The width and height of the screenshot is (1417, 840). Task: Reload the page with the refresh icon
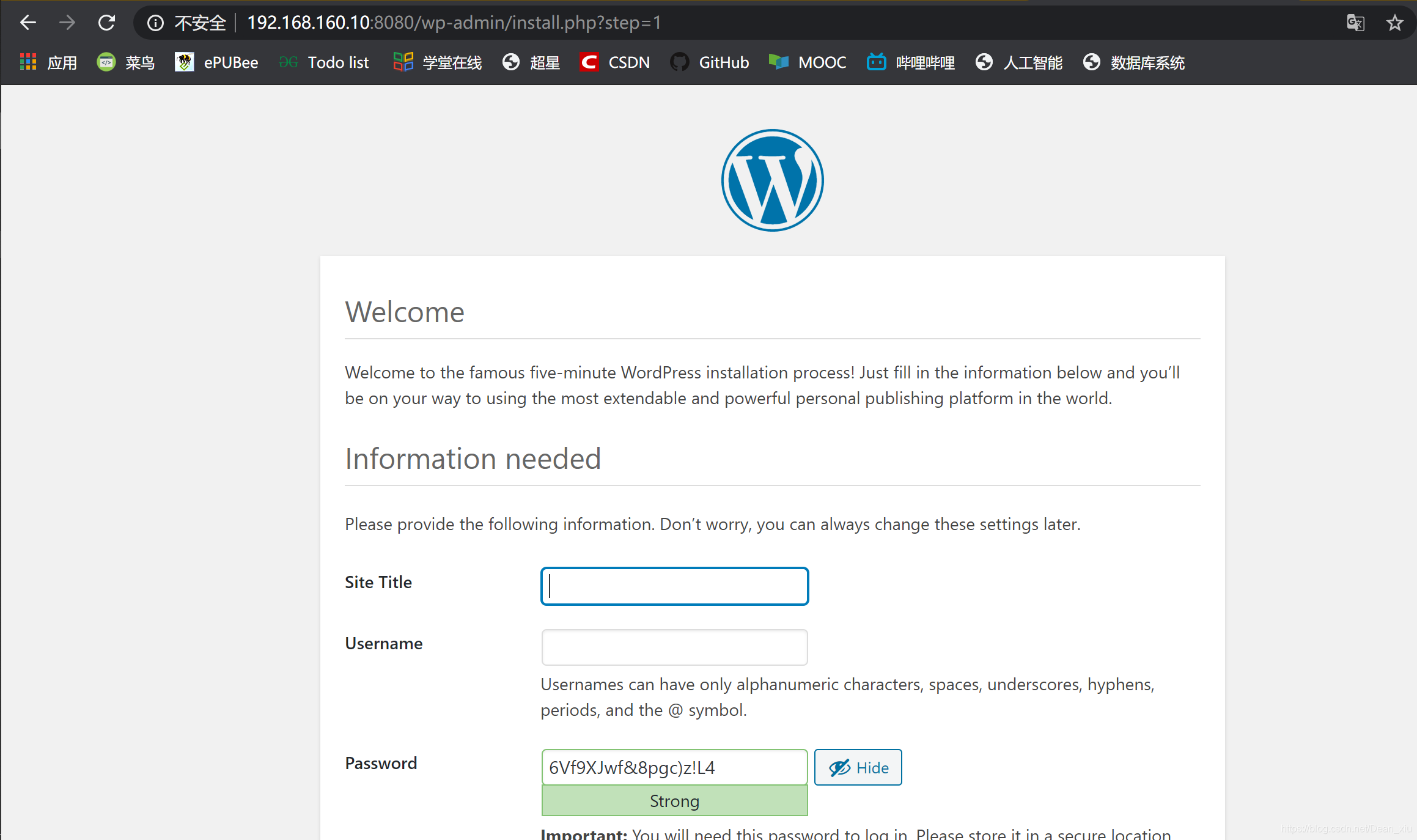click(107, 23)
